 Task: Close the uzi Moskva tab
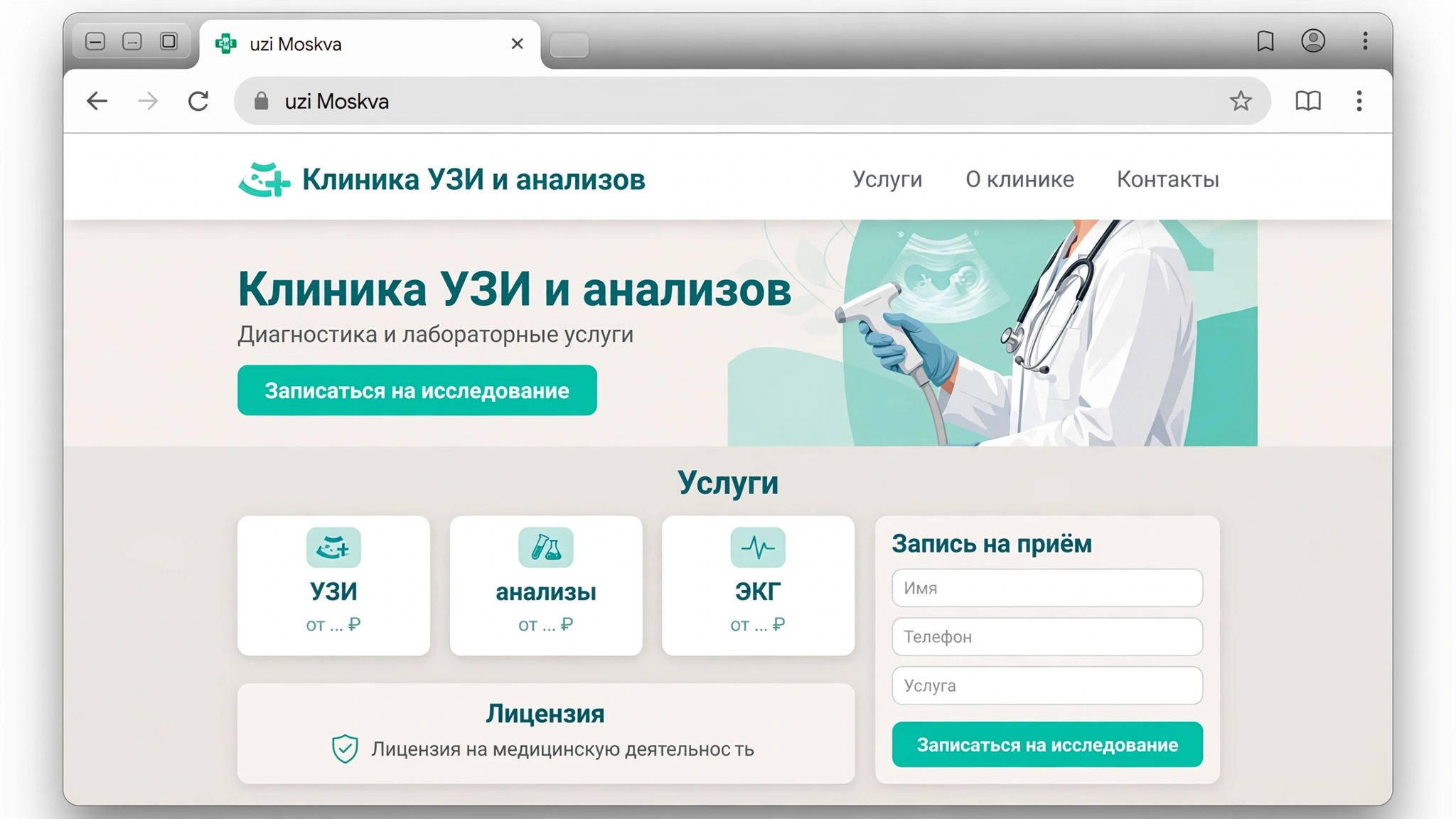click(518, 44)
